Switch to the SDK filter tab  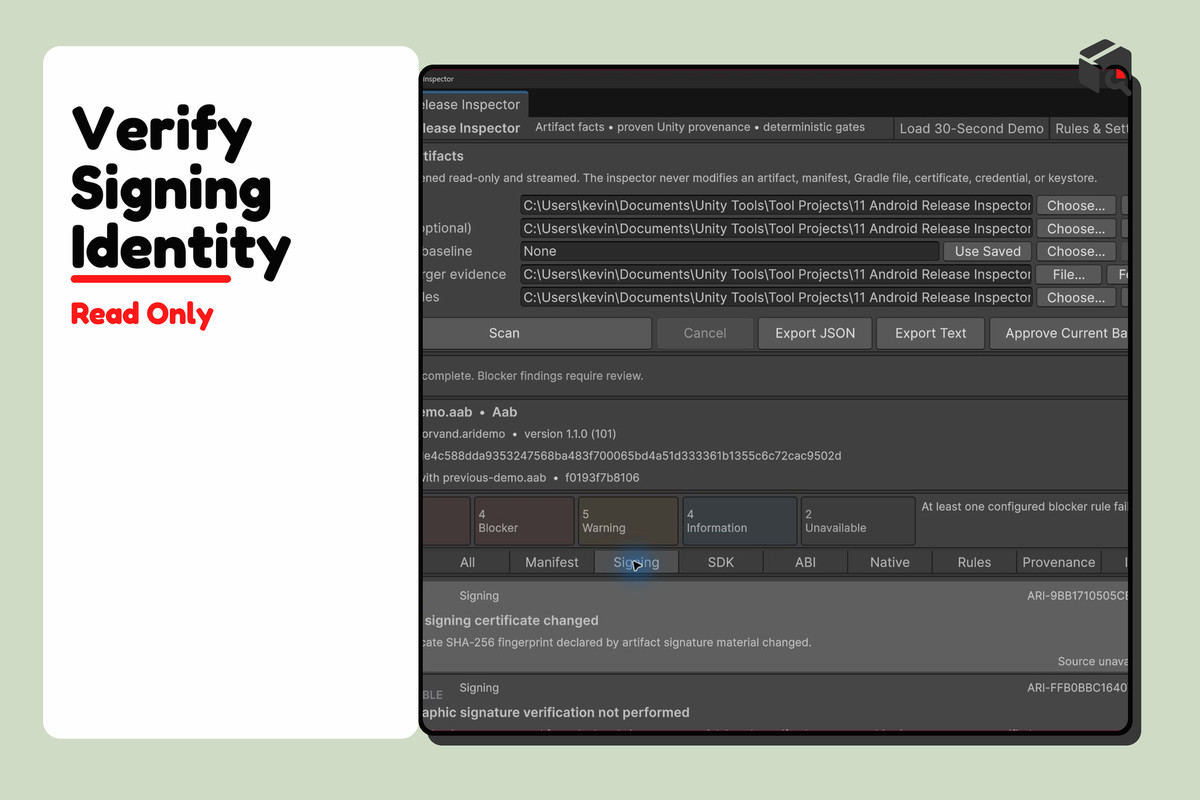click(721, 562)
